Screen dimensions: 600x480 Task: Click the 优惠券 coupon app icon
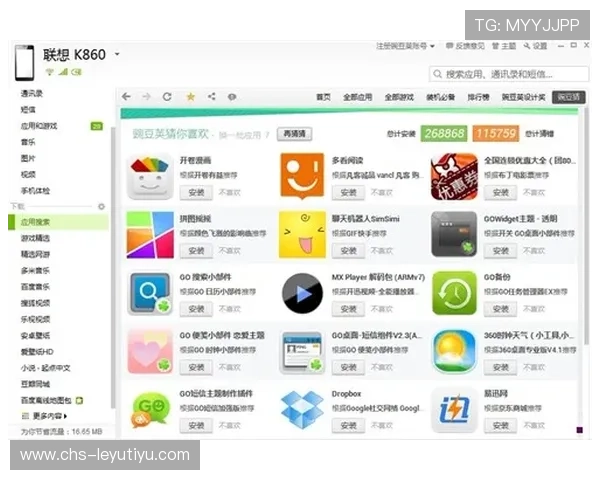[x=454, y=176]
